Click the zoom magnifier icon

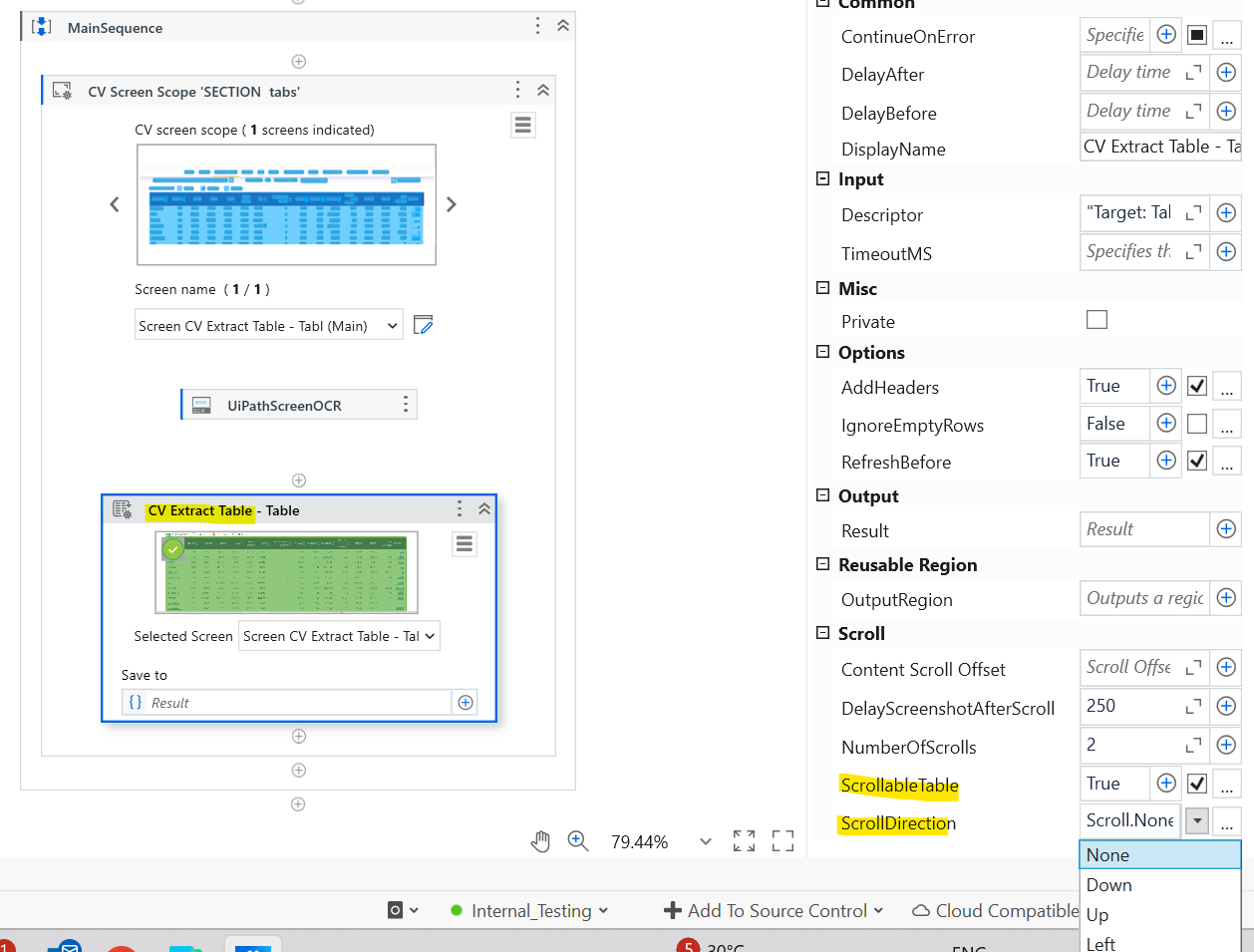(578, 840)
